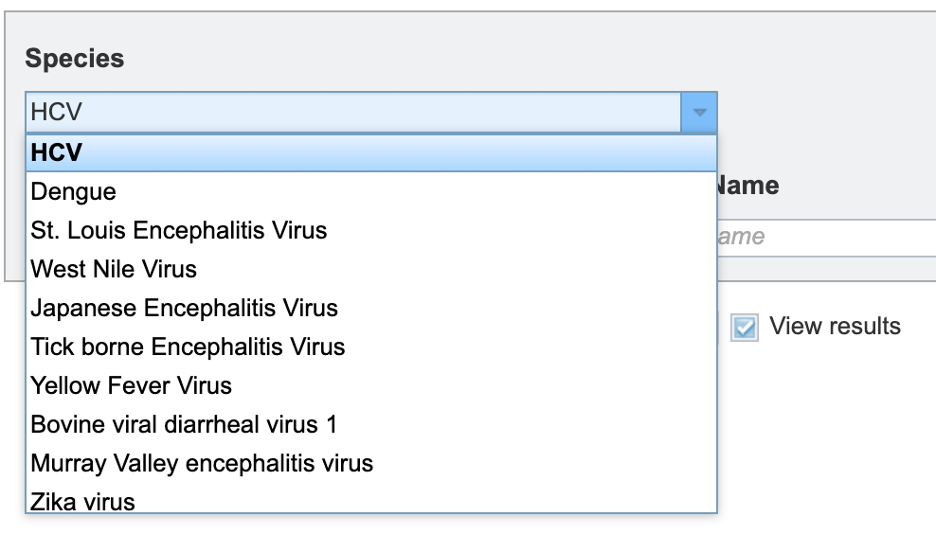Click the checkmark icon beside View results
The height and width of the screenshot is (534, 936).
coord(744,327)
